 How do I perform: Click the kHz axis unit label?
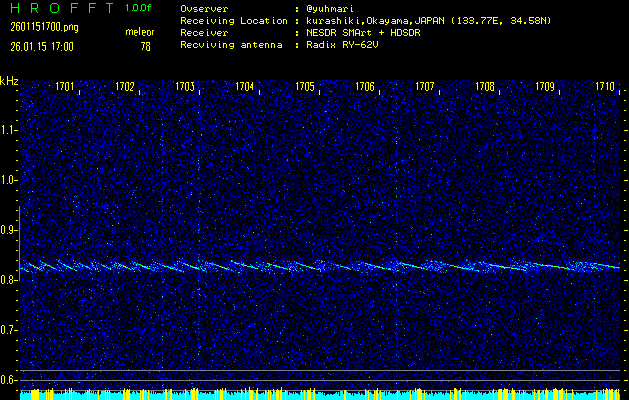pos(9,80)
